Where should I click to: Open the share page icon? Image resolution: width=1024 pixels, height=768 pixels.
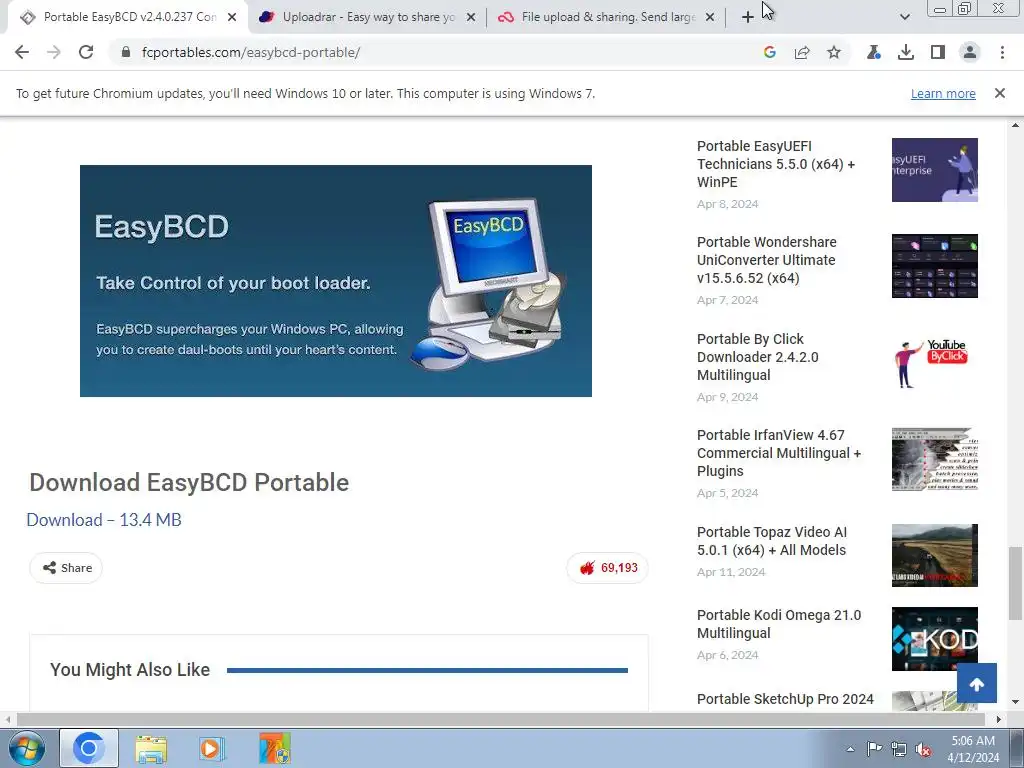(x=802, y=52)
